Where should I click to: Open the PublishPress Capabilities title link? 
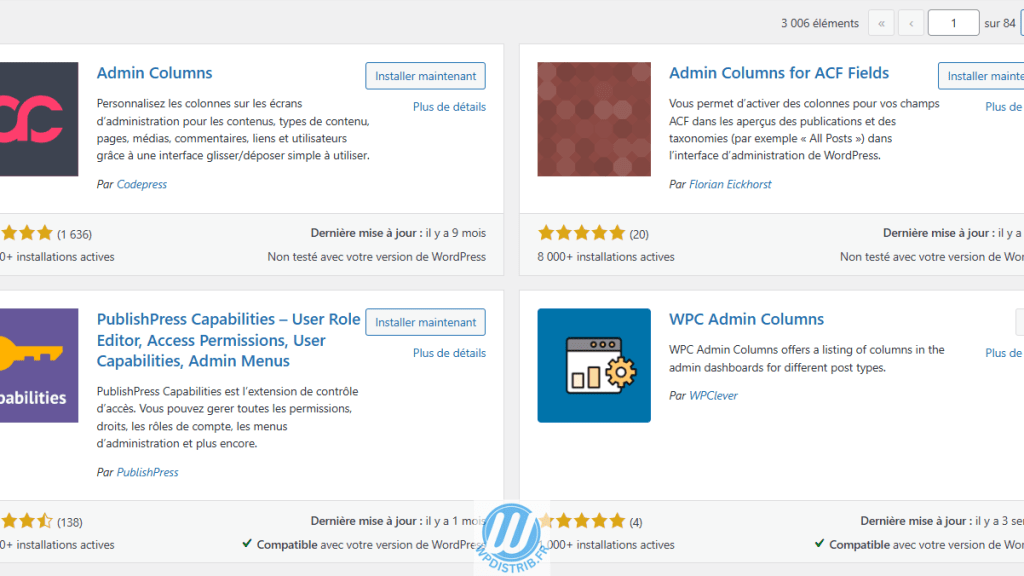228,340
